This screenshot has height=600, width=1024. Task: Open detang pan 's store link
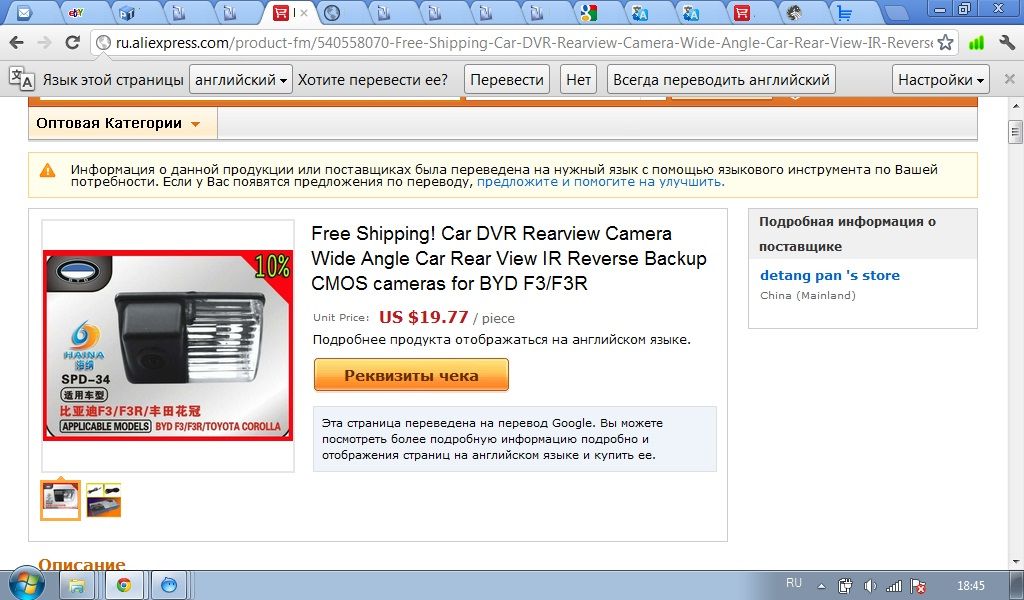tap(829, 276)
